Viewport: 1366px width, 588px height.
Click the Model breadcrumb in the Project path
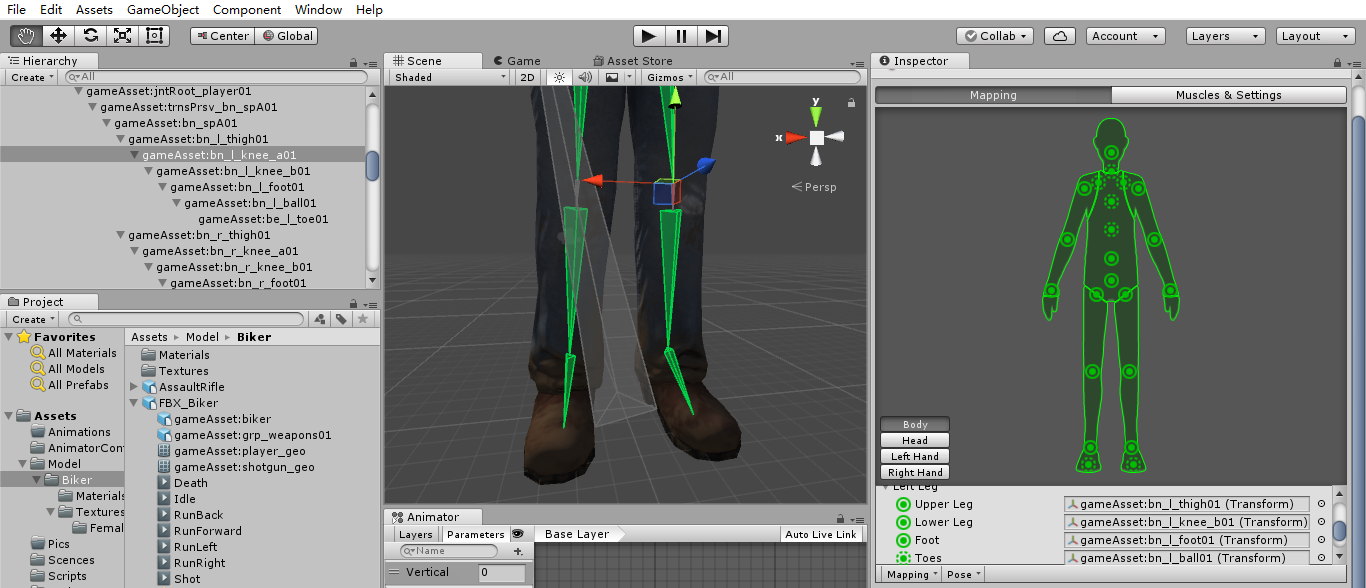(202, 337)
